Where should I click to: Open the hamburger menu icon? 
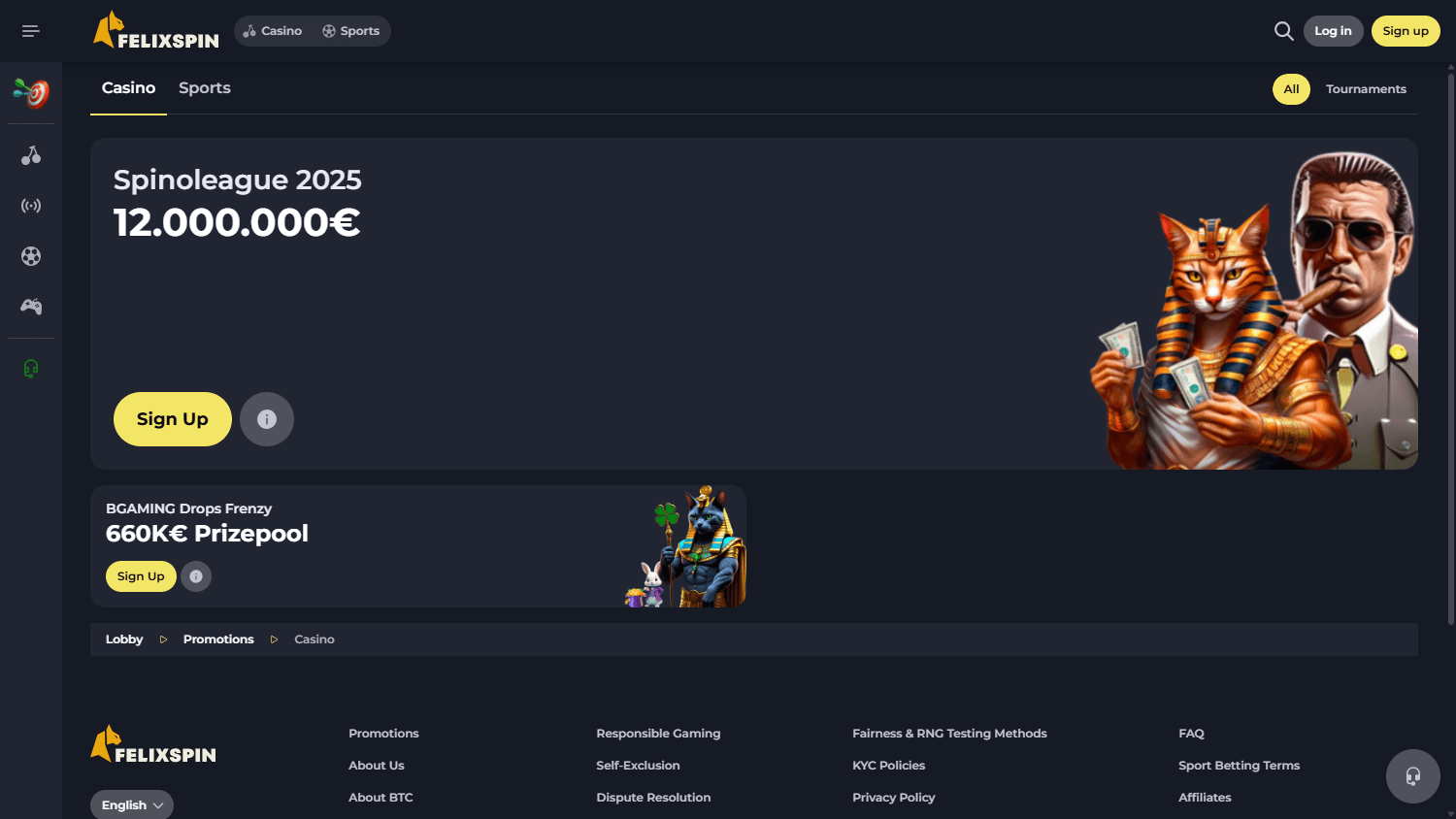[x=31, y=31]
